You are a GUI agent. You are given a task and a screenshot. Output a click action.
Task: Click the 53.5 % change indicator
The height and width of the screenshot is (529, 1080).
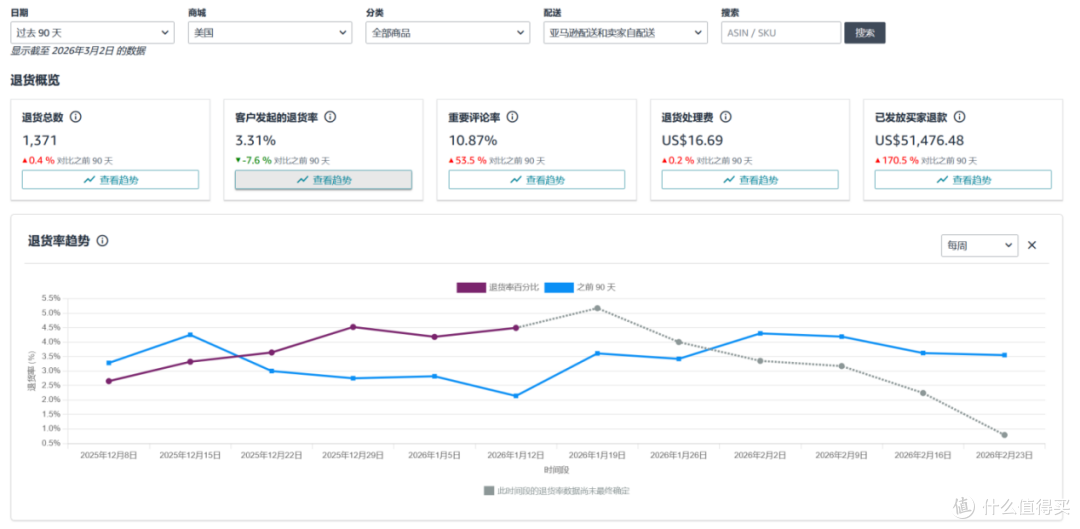click(468, 160)
